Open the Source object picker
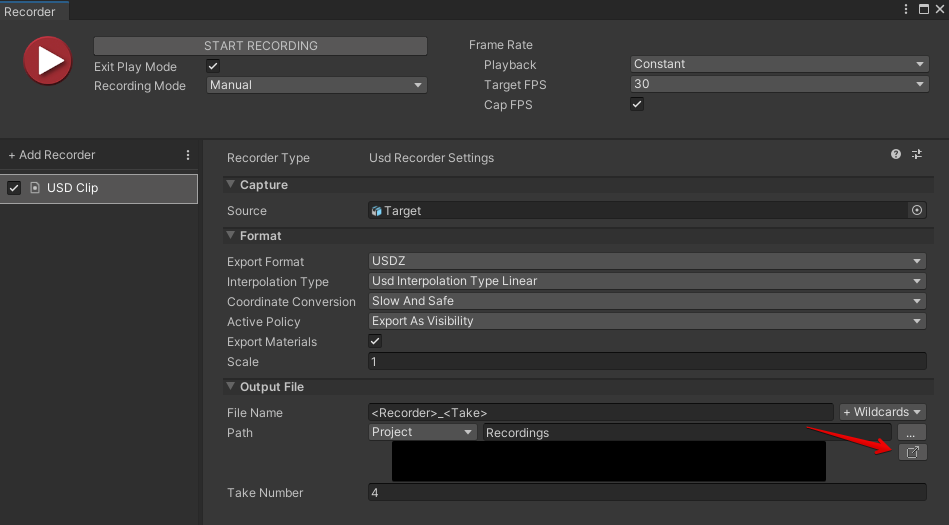Image resolution: width=949 pixels, height=525 pixels. [917, 210]
